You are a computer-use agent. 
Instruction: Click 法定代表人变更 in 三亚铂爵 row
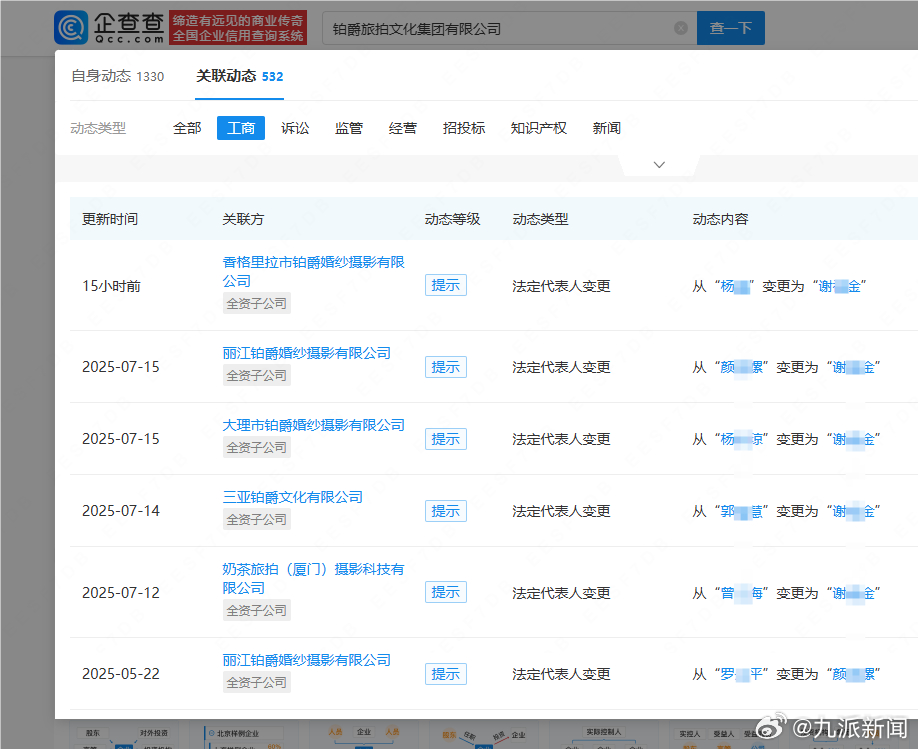561,511
